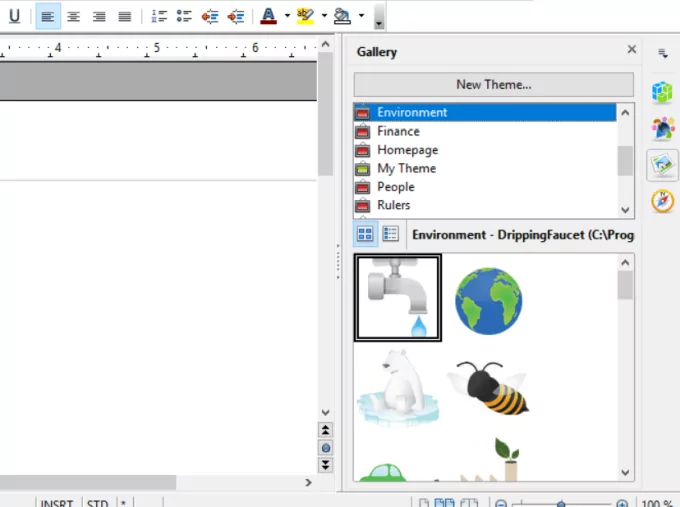The width and height of the screenshot is (680, 507).
Task: Select the dripping faucet image
Action: (398, 298)
